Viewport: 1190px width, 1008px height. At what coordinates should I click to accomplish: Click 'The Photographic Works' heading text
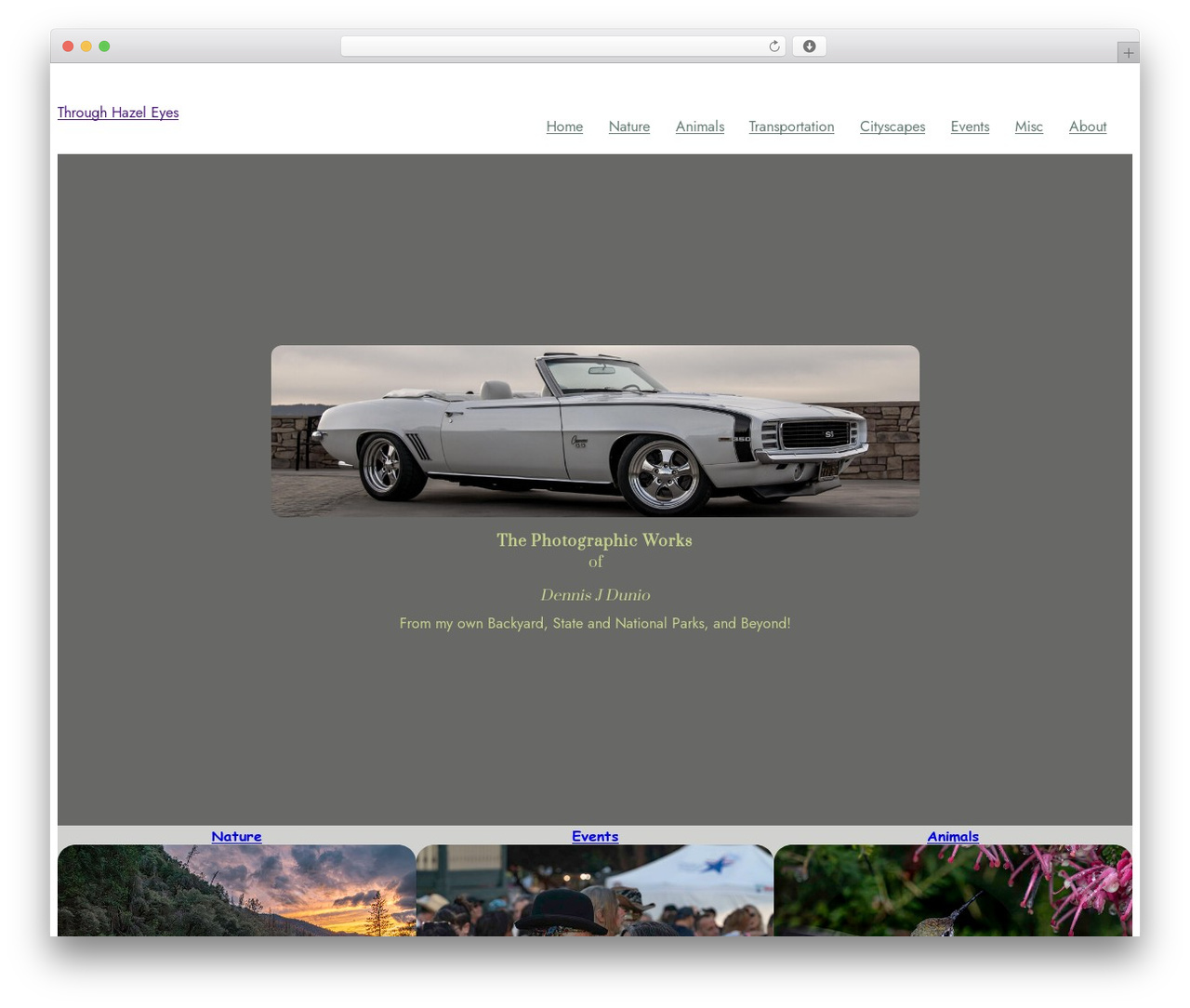coord(594,540)
